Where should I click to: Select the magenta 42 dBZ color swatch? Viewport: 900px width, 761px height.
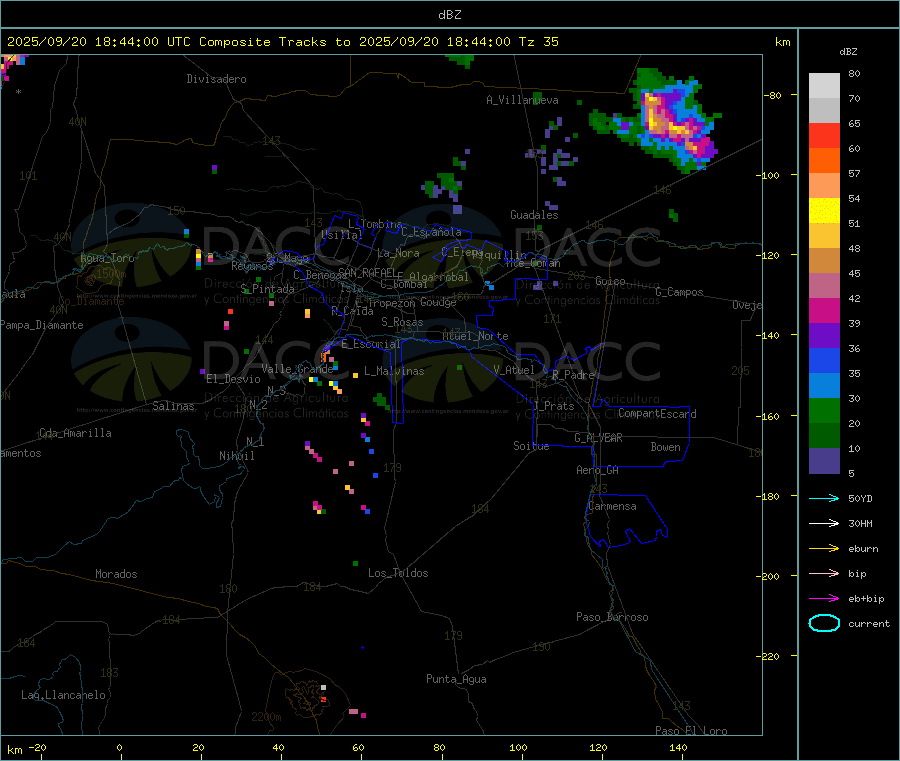[824, 310]
